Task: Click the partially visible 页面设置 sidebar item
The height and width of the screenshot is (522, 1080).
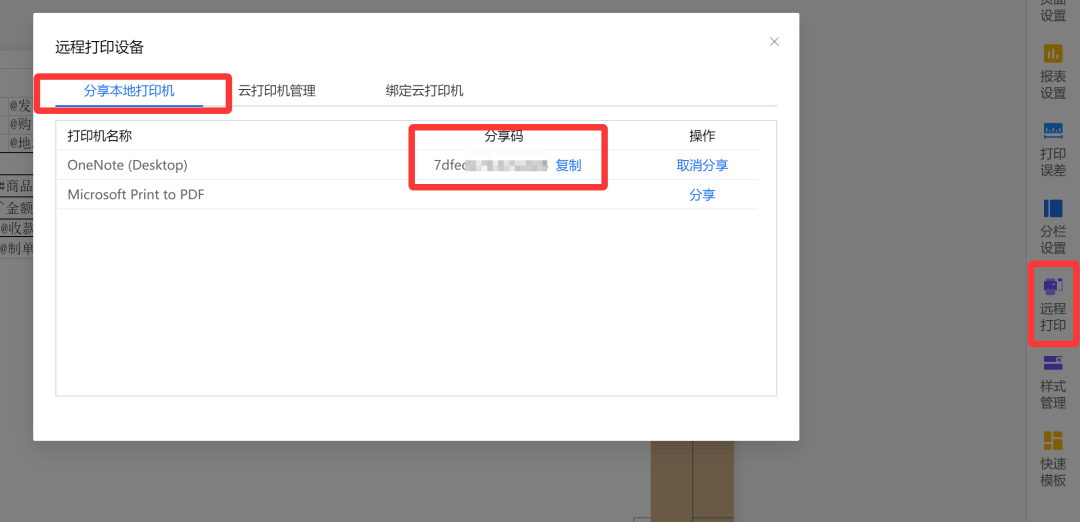Action: [1053, 12]
